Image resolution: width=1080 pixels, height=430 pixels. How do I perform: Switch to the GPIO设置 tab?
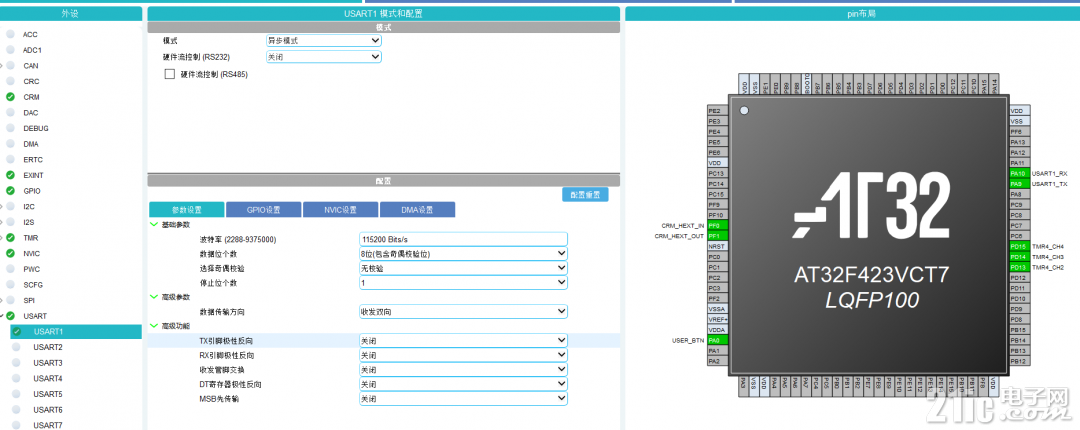264,209
